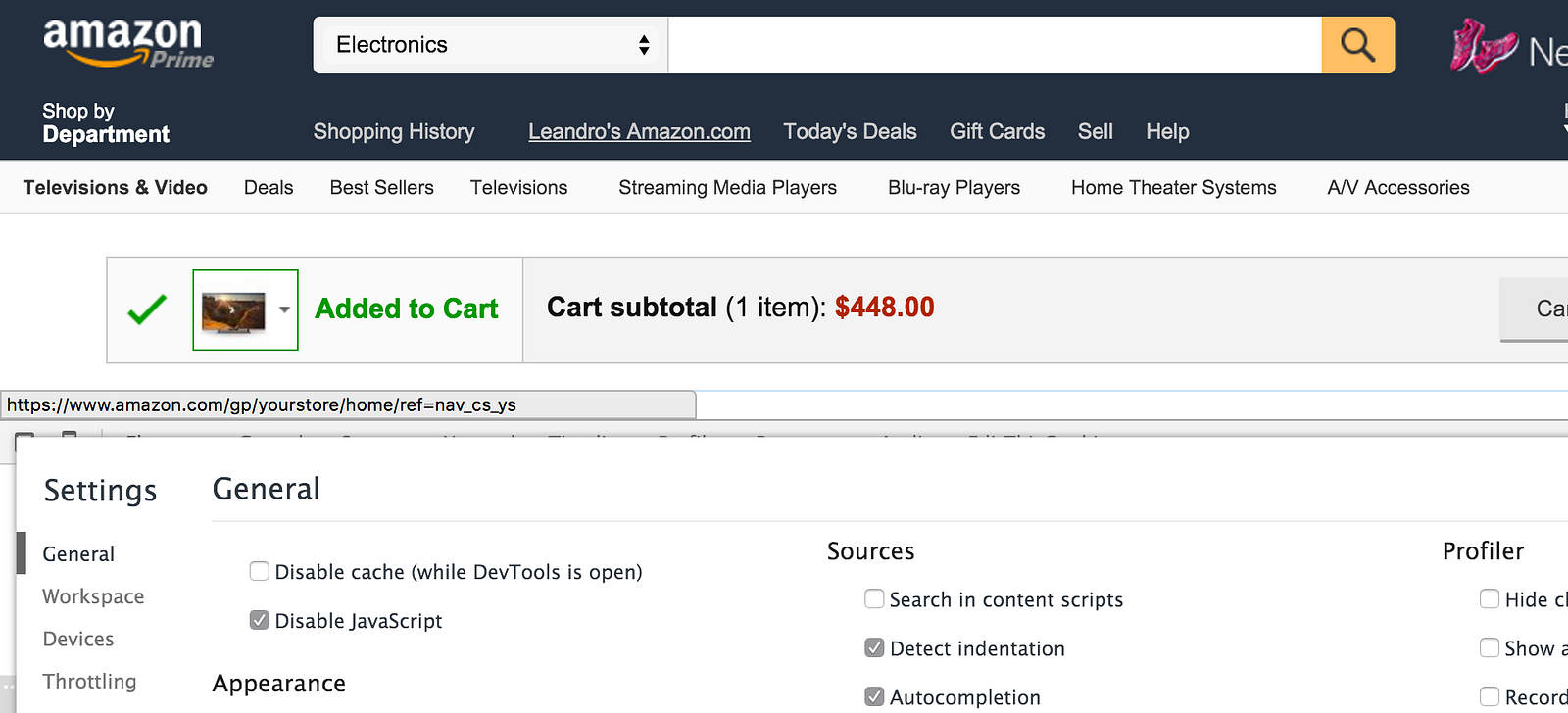The width and height of the screenshot is (1568, 713).
Task: Expand the product thumbnail dropdown arrow
Action: click(284, 309)
